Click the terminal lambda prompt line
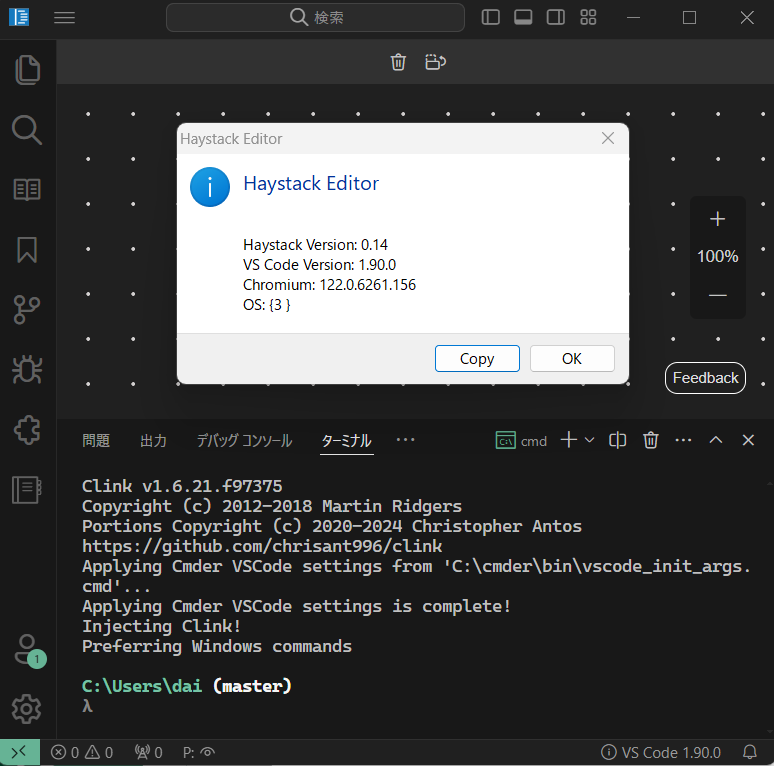Viewport: 774px width, 766px height. coord(87,706)
